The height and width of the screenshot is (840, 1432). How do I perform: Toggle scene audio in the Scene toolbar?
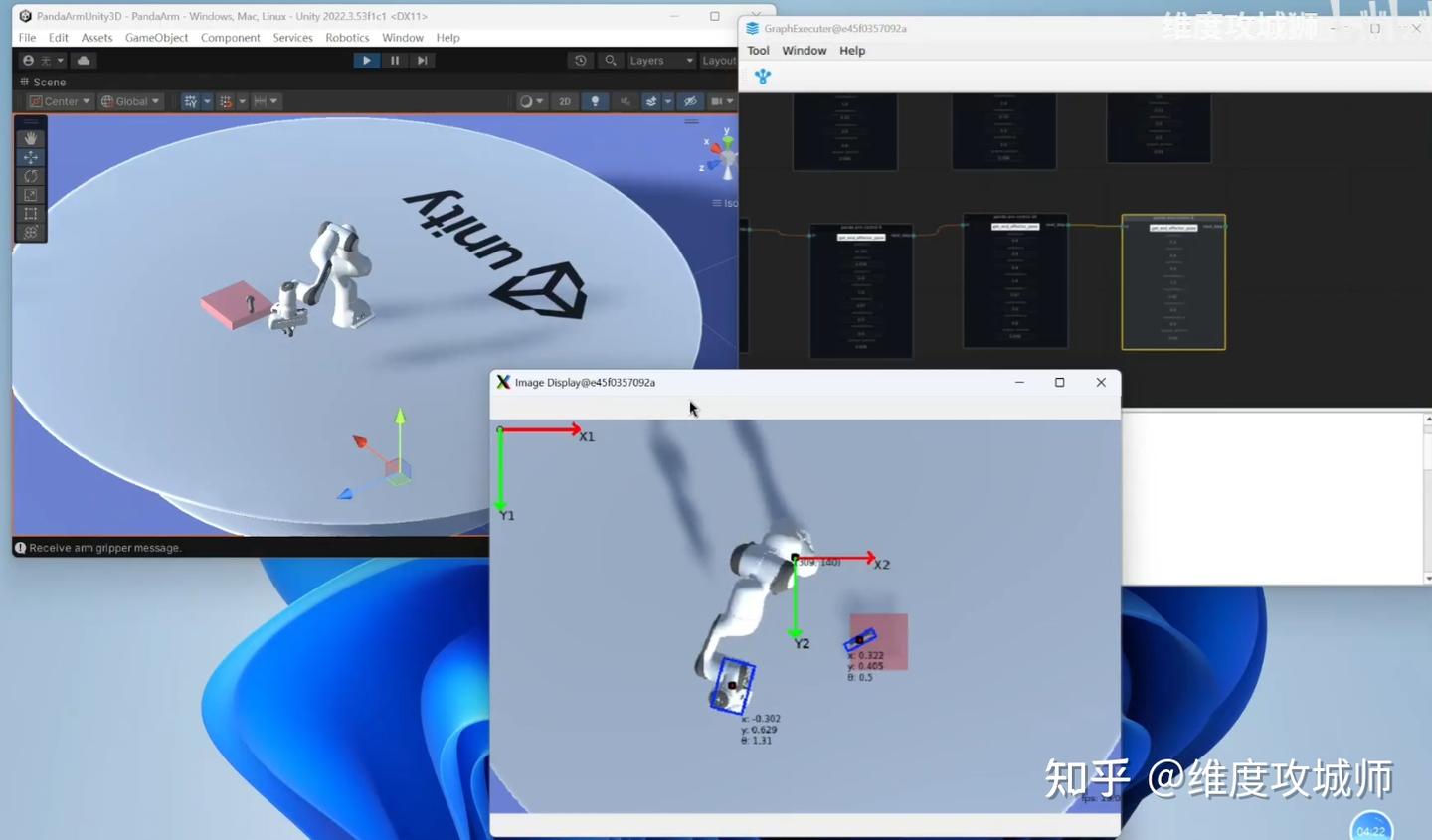(623, 100)
